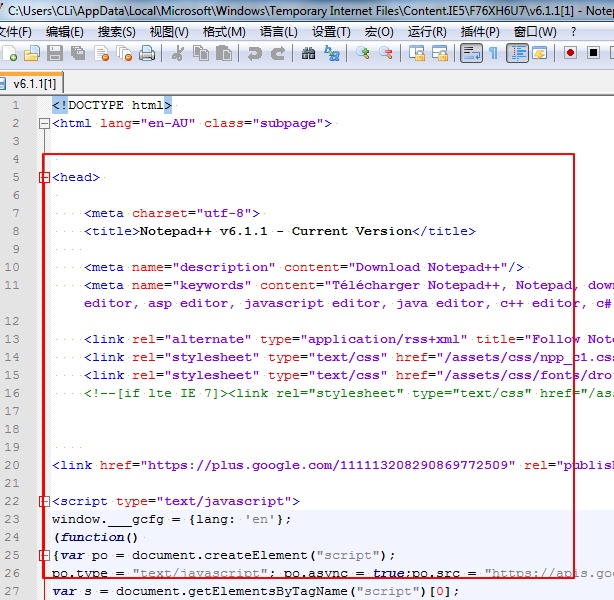
Task: Toggle indent guide display icon
Action: 517,53
